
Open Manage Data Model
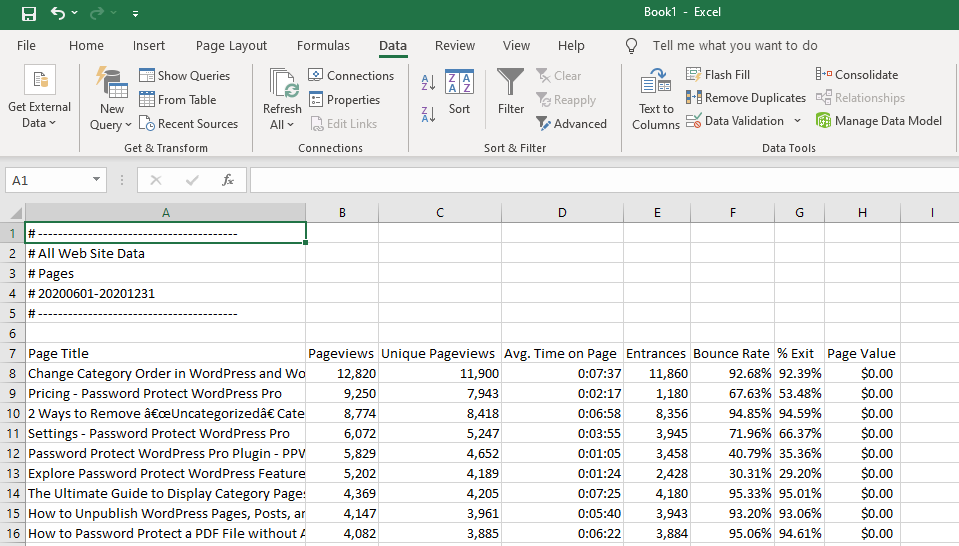coord(879,121)
